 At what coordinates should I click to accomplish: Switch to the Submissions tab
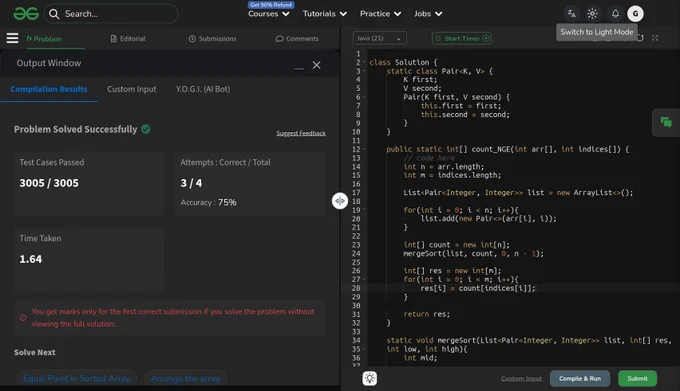coord(212,39)
